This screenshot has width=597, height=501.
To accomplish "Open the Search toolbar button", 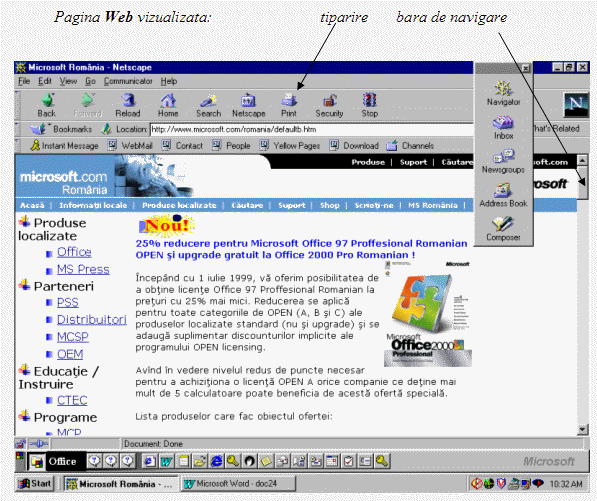I will click(x=208, y=105).
